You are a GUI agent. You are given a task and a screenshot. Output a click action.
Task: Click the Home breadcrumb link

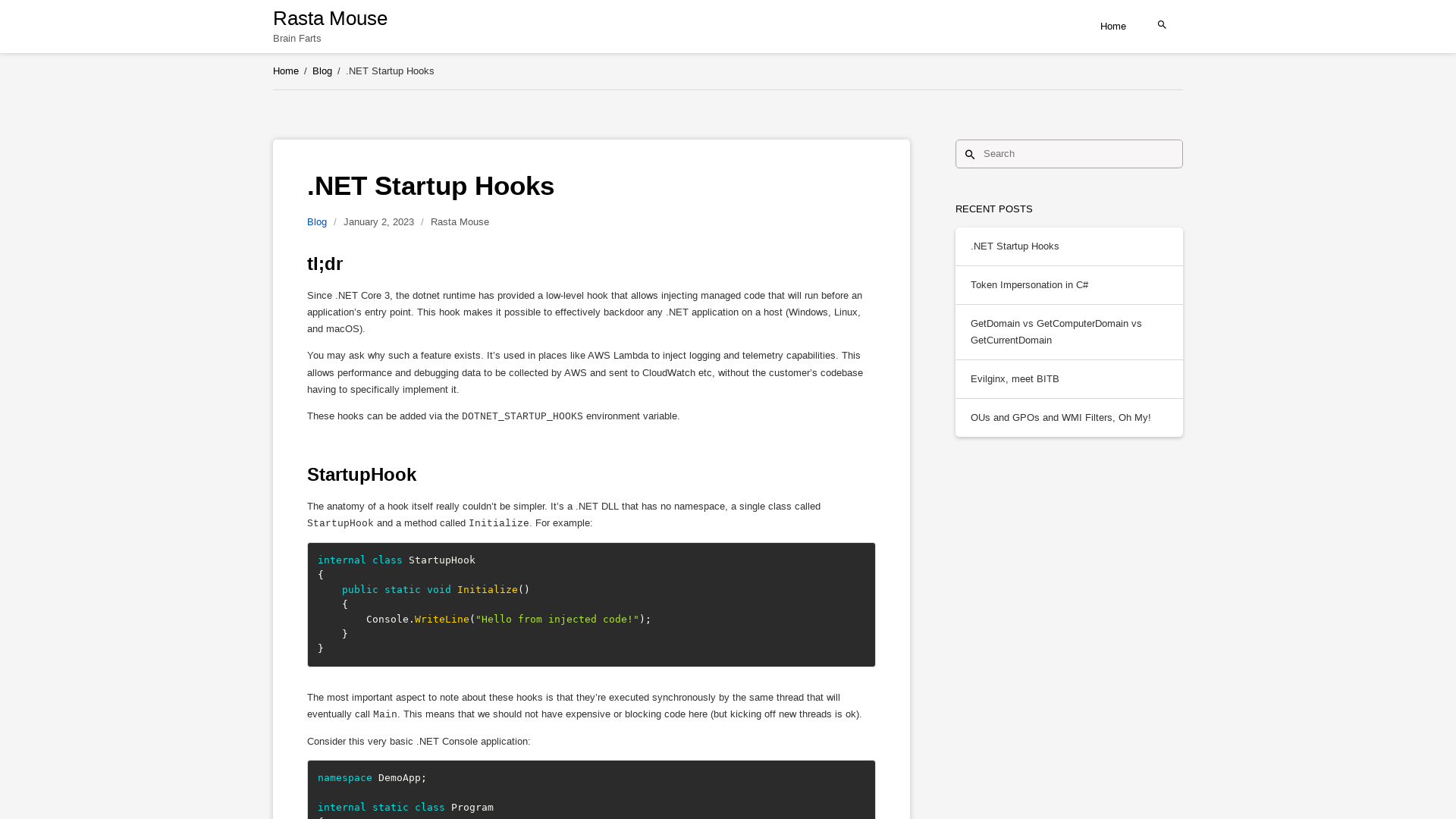point(285,71)
